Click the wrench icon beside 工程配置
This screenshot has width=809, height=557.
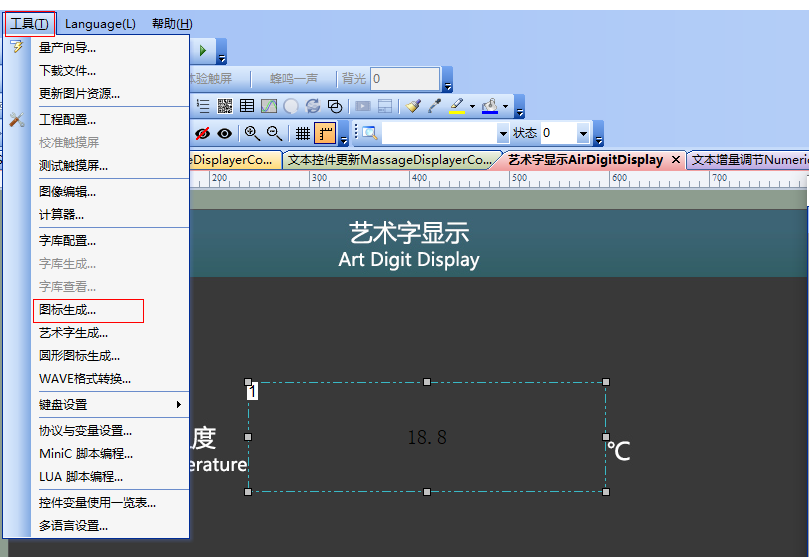[17, 120]
